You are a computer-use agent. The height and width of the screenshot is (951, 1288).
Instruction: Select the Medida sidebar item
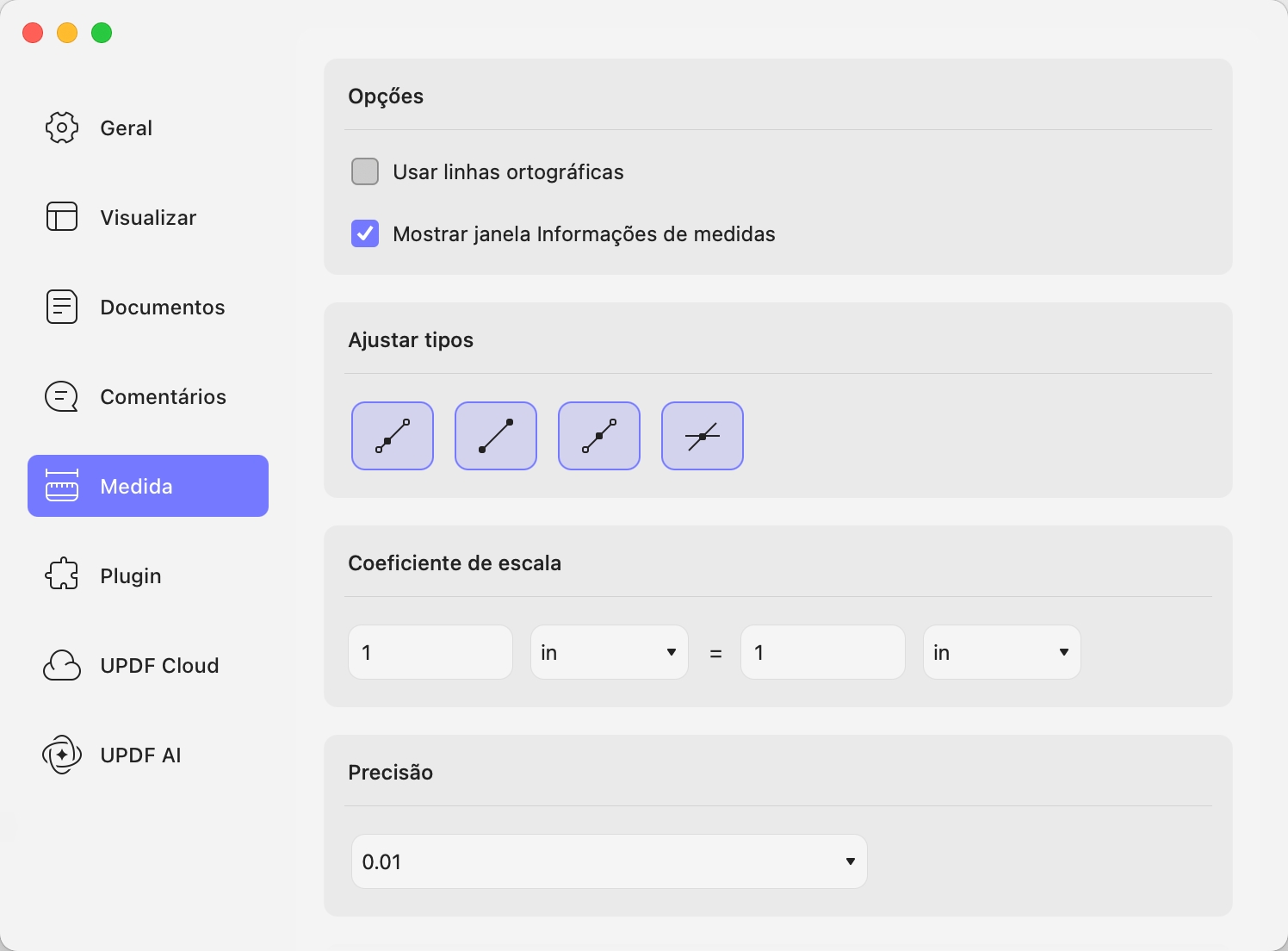[x=148, y=486]
